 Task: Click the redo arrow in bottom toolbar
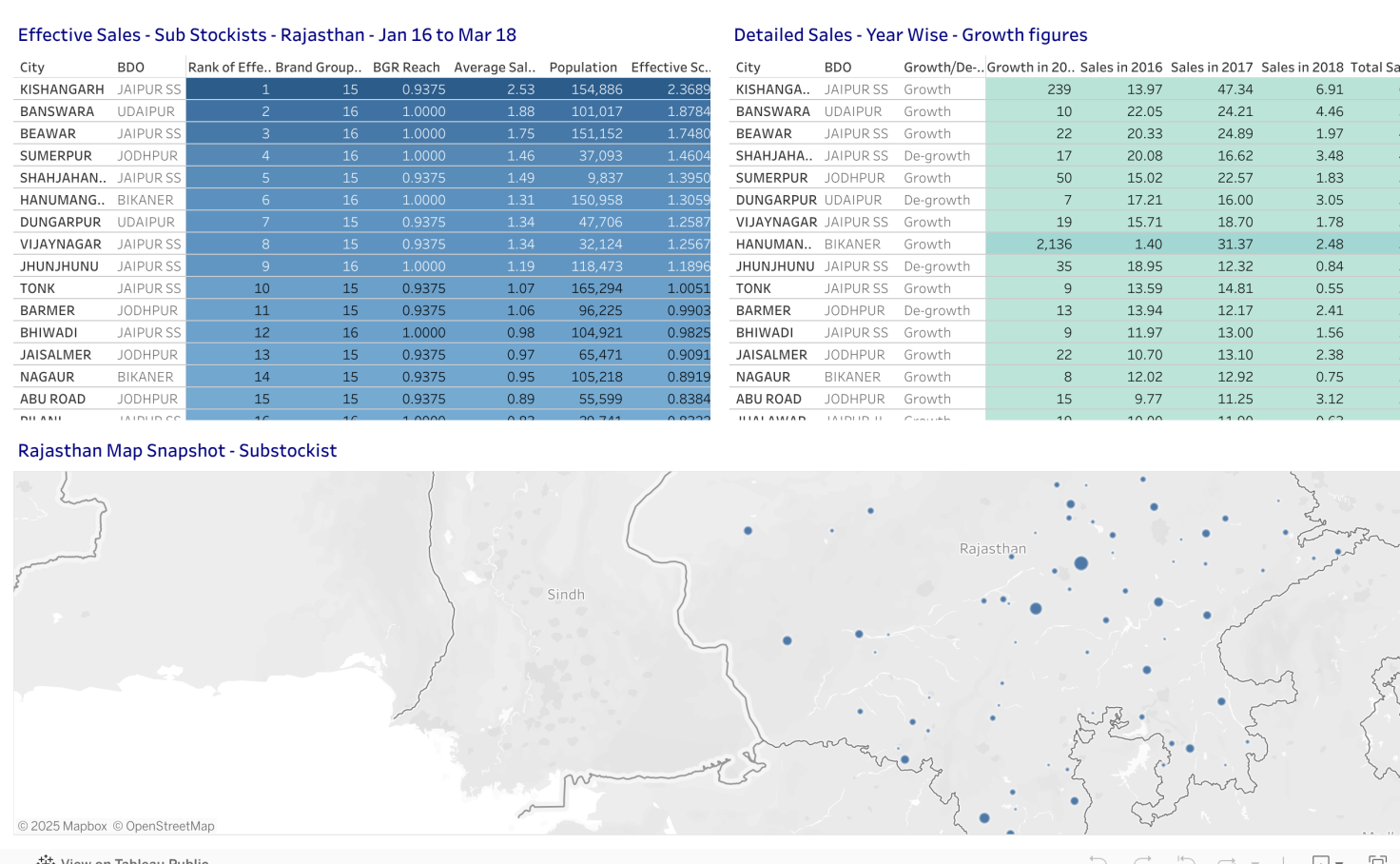(1142, 860)
